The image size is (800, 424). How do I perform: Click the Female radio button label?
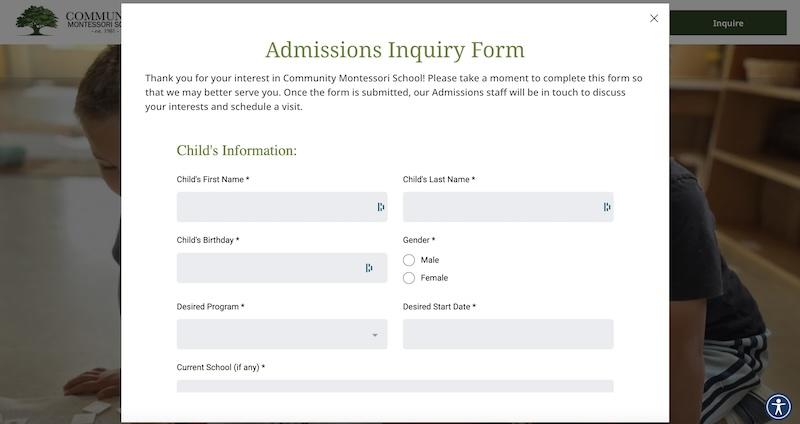pyautogui.click(x=434, y=278)
